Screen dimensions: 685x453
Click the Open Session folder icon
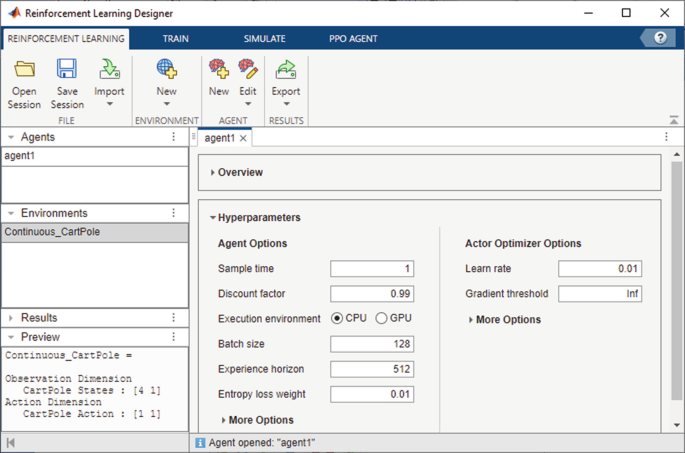[24, 70]
